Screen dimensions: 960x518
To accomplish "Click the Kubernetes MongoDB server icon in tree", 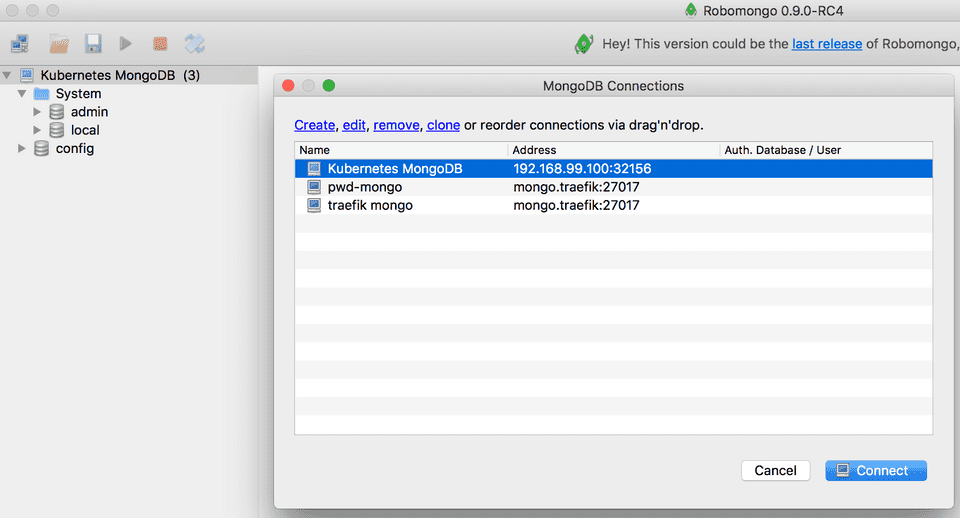I will (27, 75).
